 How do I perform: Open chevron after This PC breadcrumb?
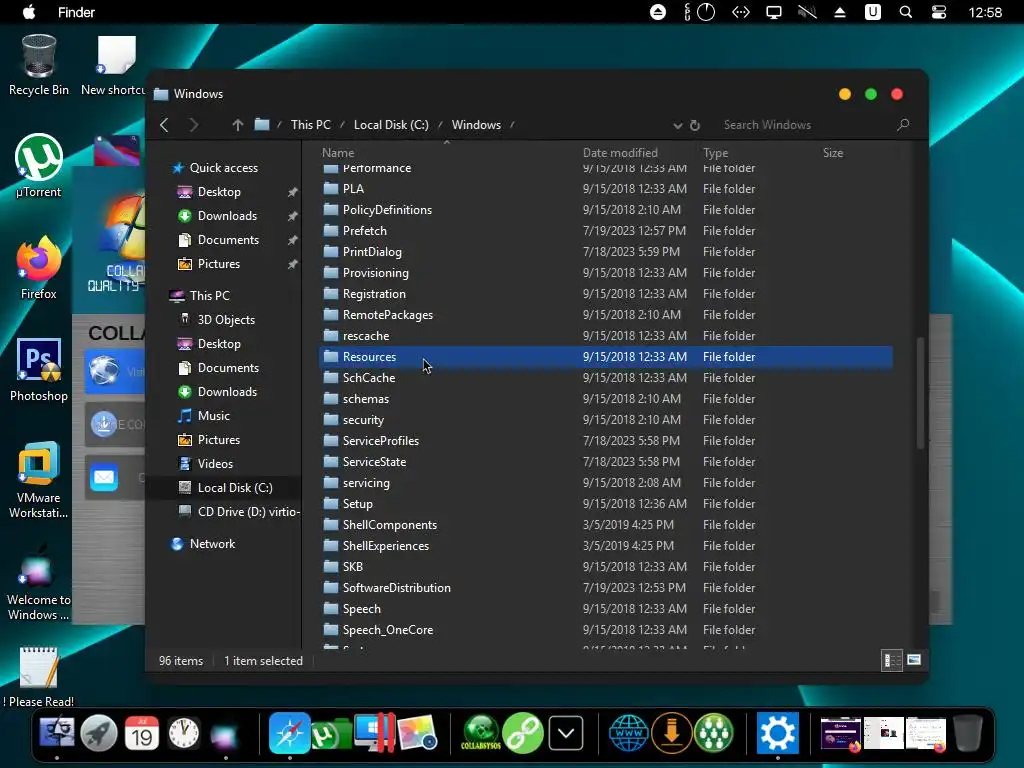(x=342, y=125)
